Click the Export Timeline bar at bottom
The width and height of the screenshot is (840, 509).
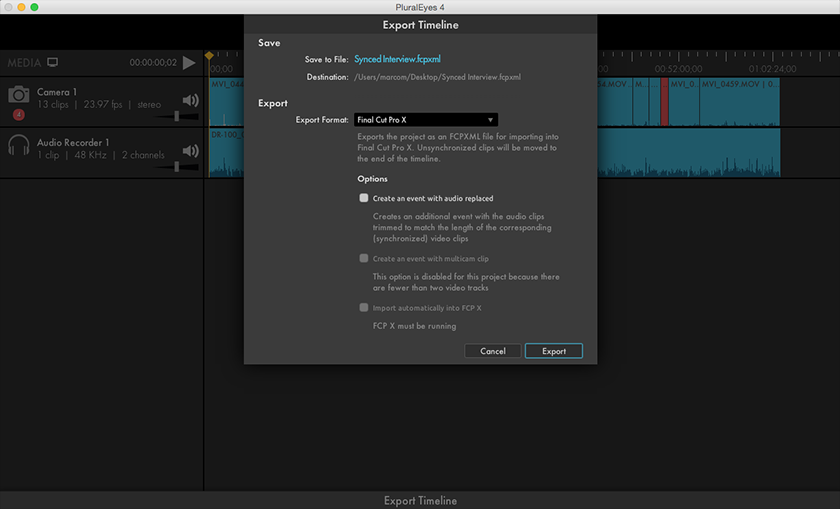coord(420,500)
